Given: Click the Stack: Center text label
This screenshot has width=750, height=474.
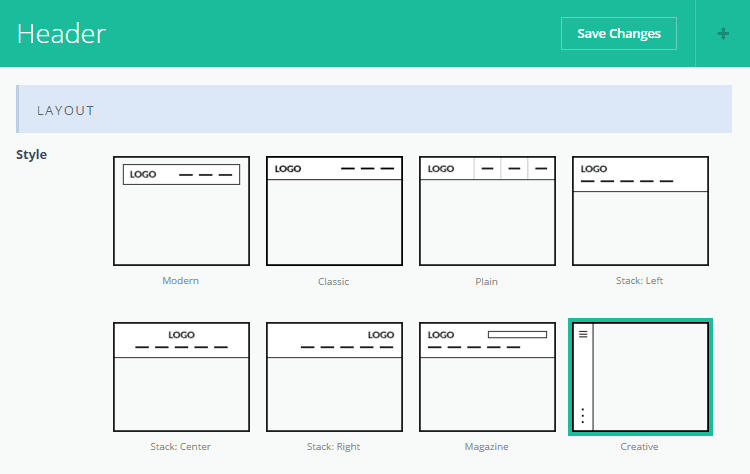Looking at the screenshot, I should [x=181, y=447].
